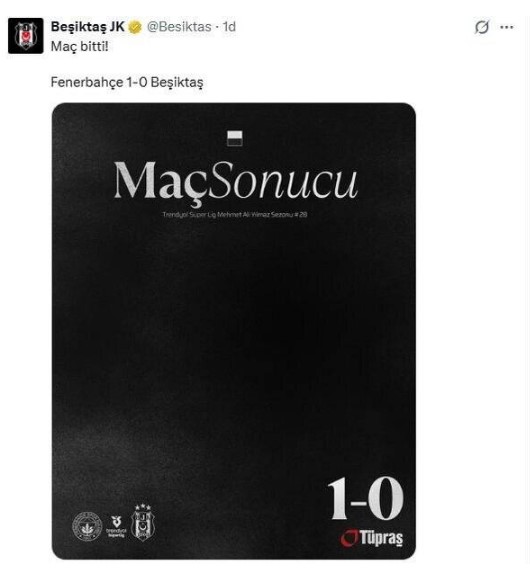Click the Beşiktaş crest in the graphic
530x576 pixels.
tap(143, 522)
